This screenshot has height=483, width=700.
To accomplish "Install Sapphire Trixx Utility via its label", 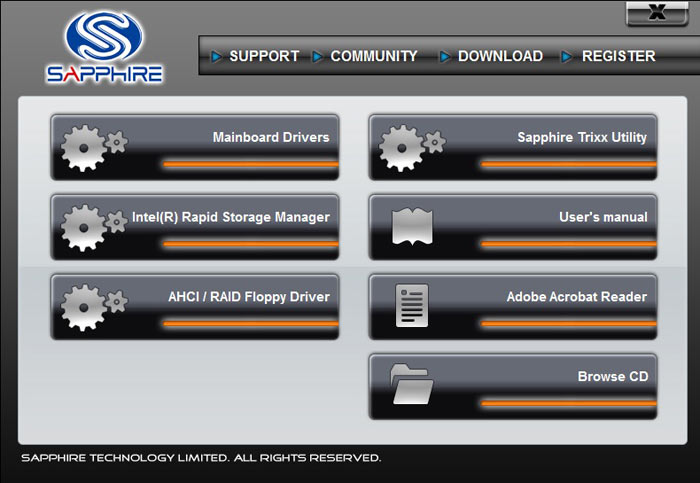I will 581,137.
